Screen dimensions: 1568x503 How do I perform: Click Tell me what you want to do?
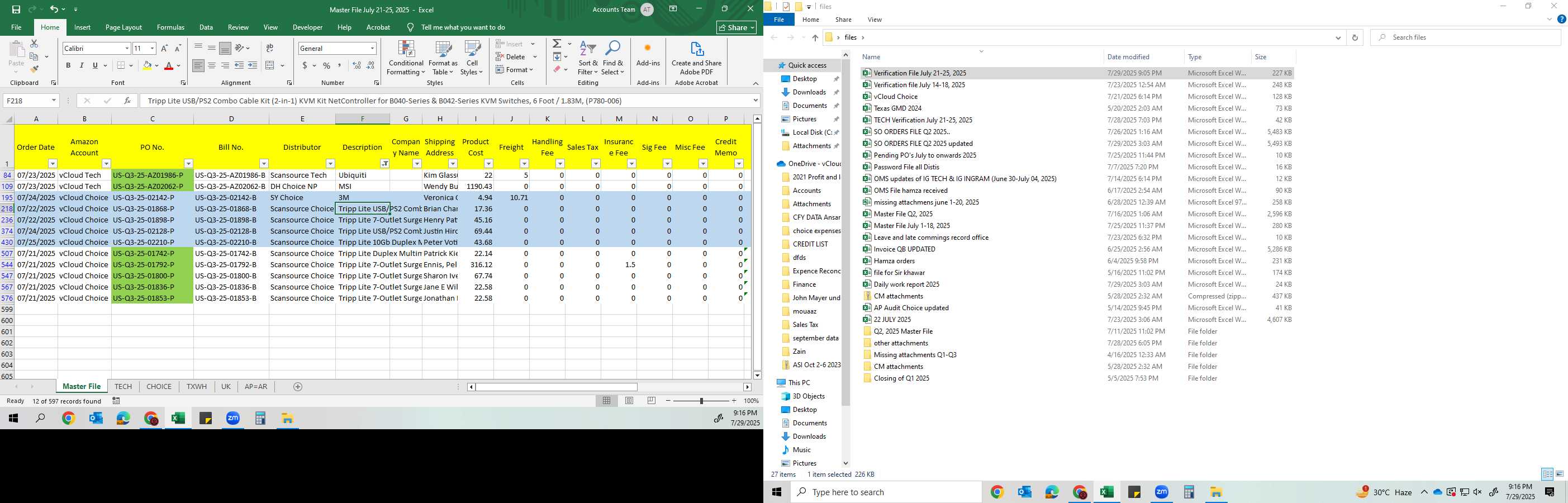click(x=463, y=27)
